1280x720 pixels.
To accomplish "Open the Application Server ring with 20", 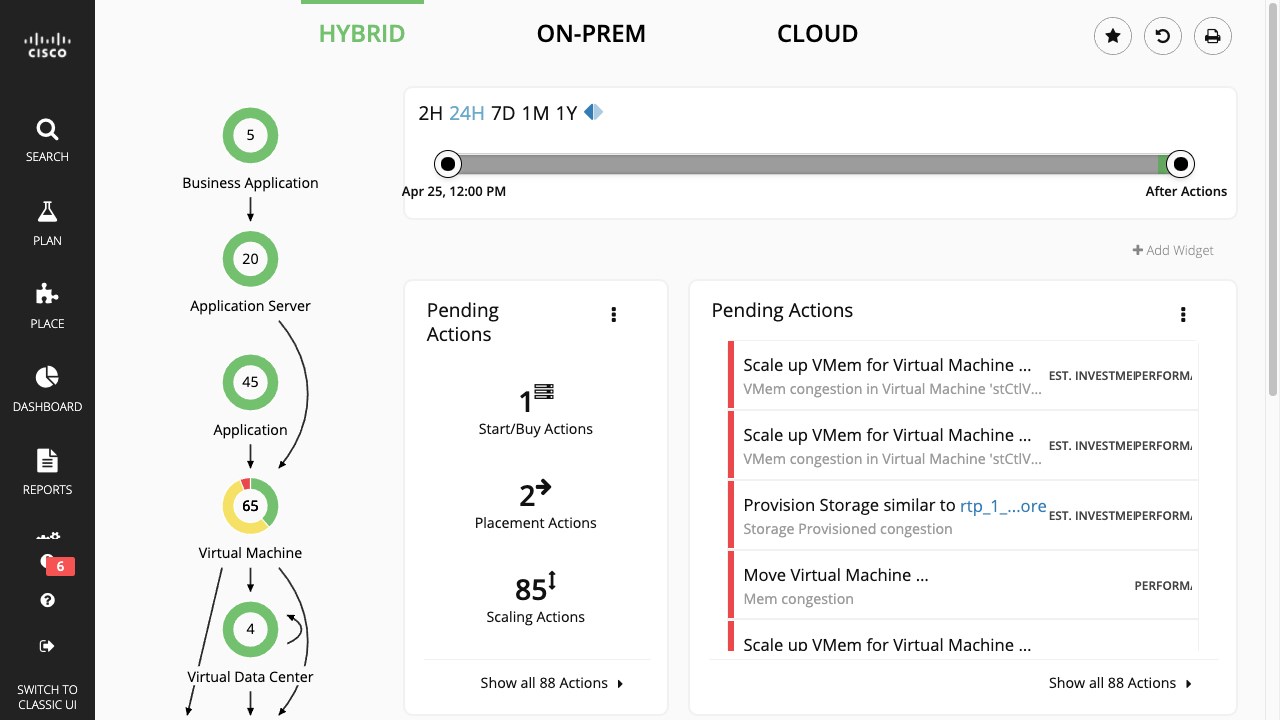I will (250, 259).
